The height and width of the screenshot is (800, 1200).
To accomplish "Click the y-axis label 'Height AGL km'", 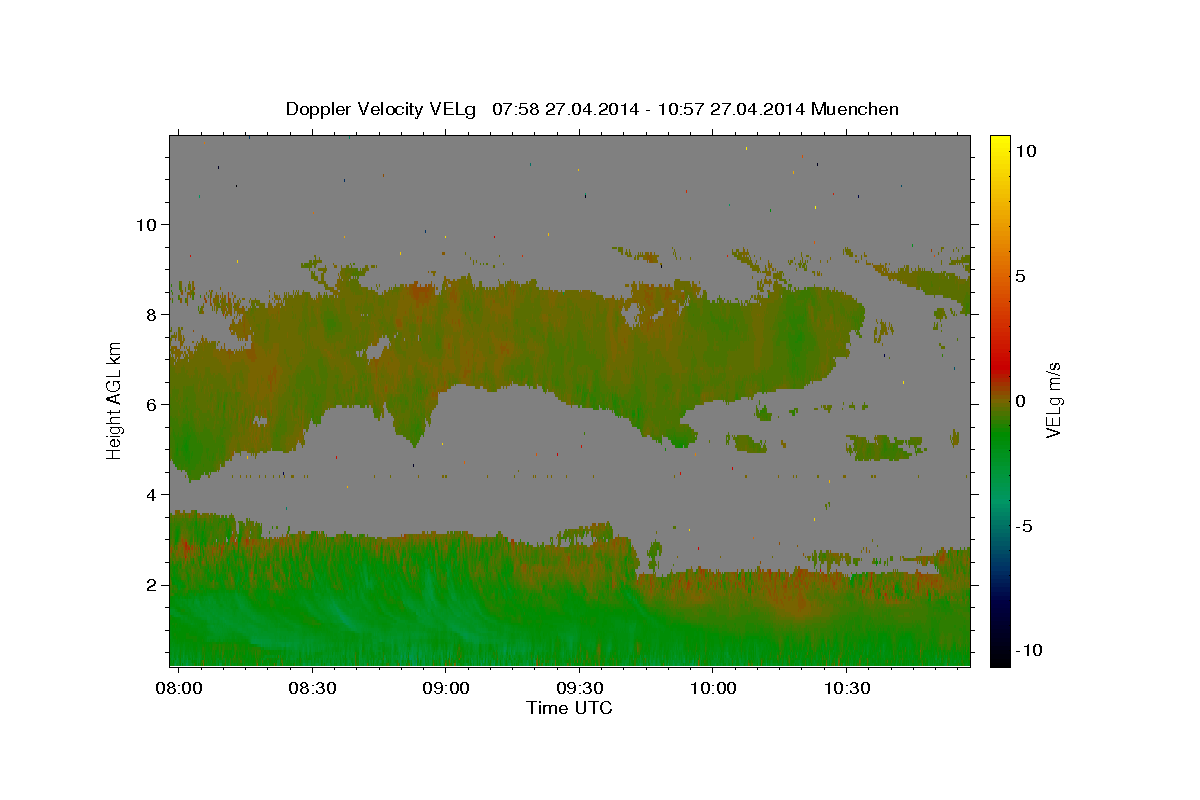I will (115, 401).
